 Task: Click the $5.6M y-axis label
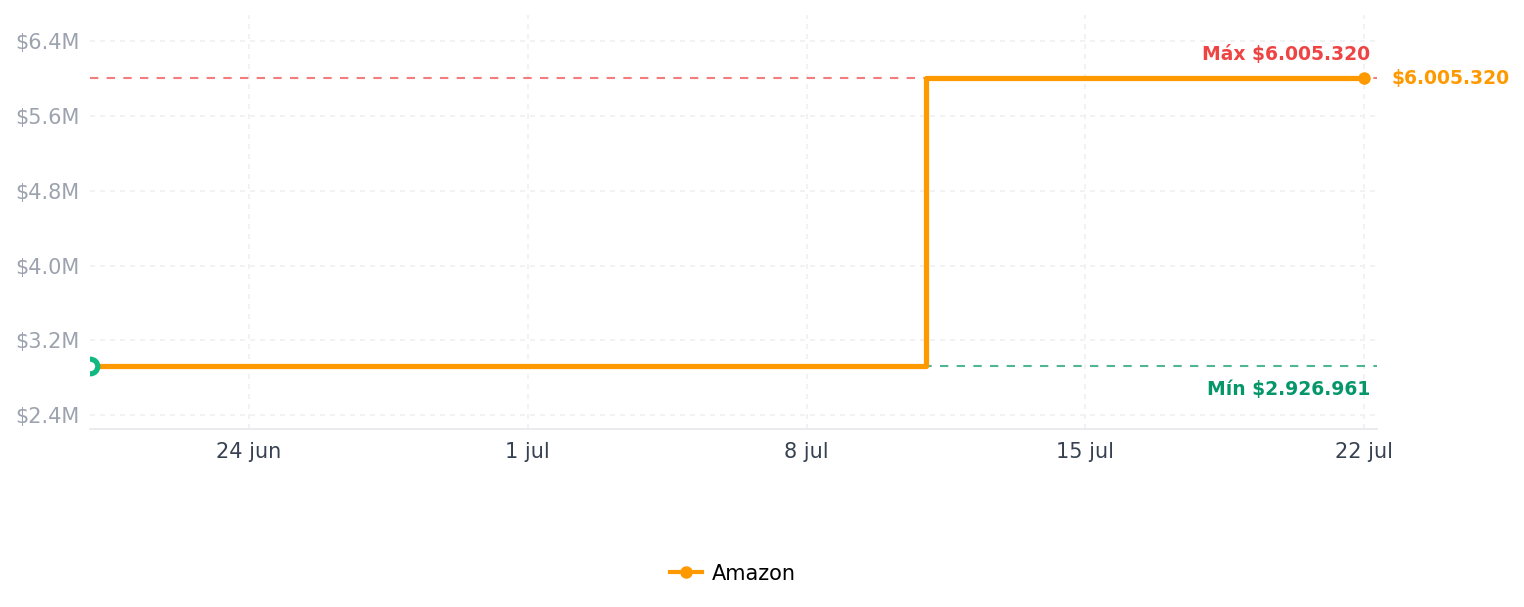pos(47,117)
